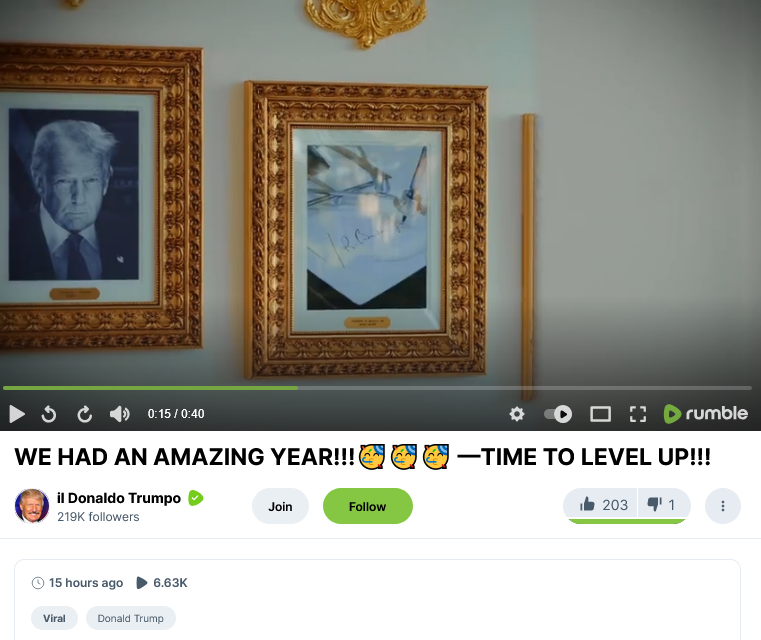Open the Rumble logo link in player

click(706, 413)
